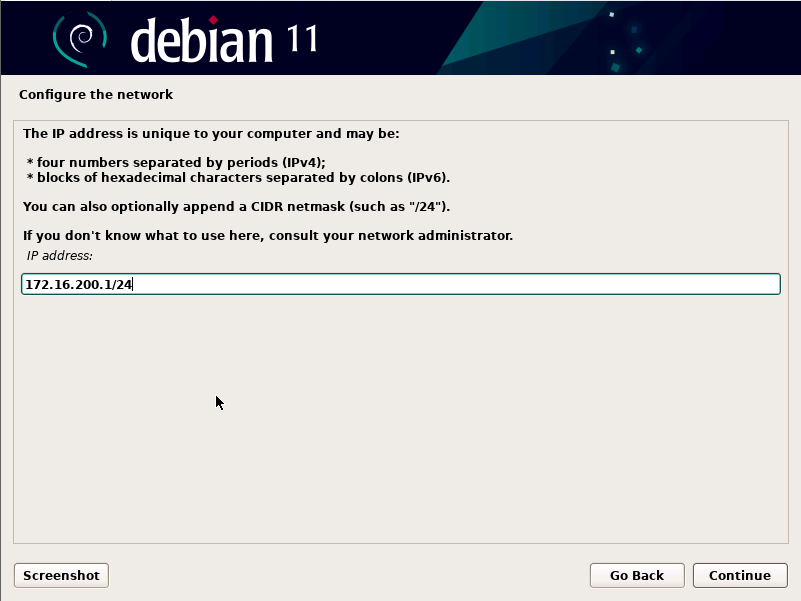Click the Screenshot button
This screenshot has width=801, height=601.
pyautogui.click(x=61, y=575)
